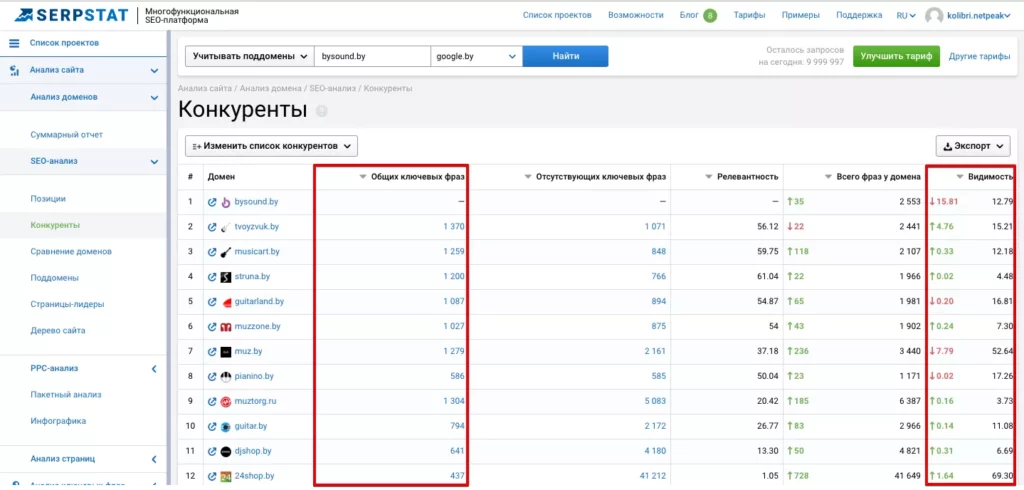Viewport: 1024px width, 490px height.
Task: Open the google.by search engine dropdown
Action: coord(476,56)
